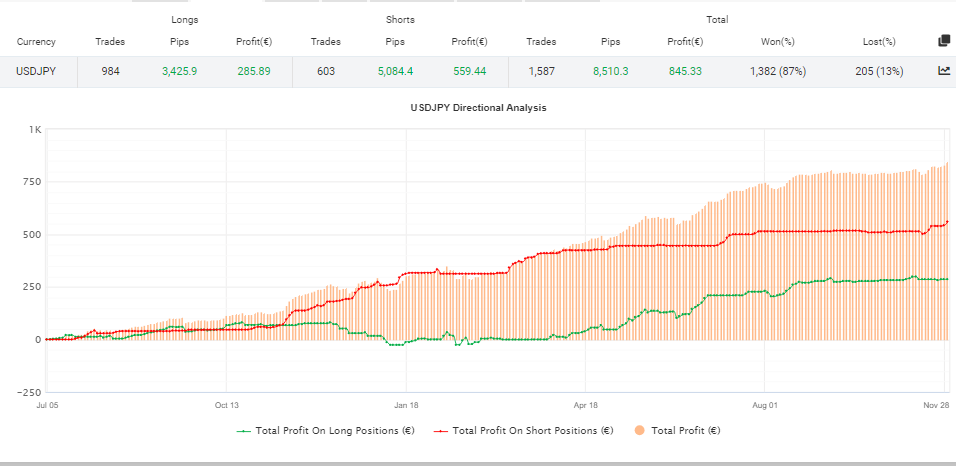Click the Shorts Pips column header
This screenshot has width=956, height=466.
(x=395, y=42)
